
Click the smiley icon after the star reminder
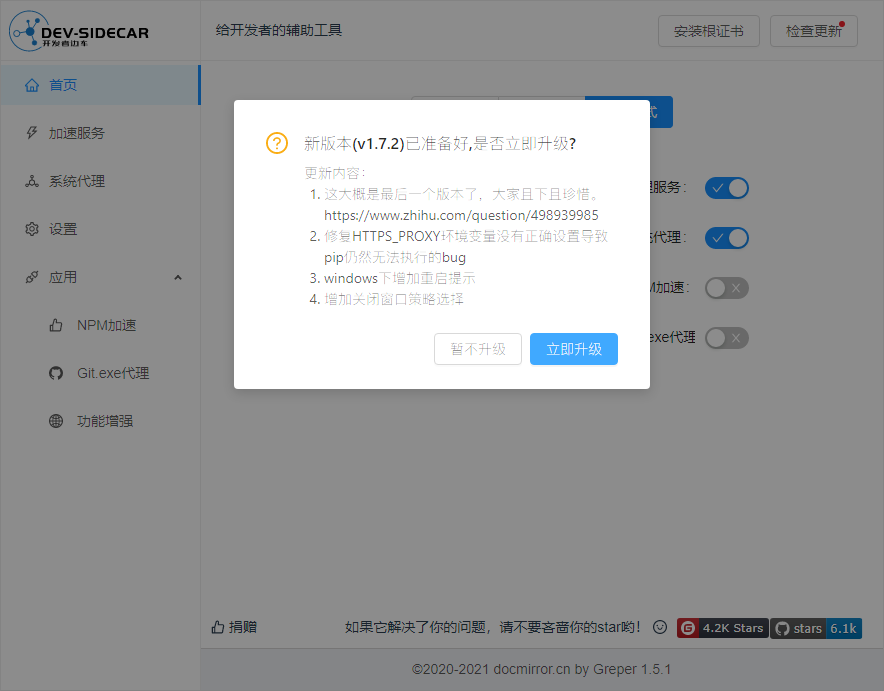tap(659, 627)
